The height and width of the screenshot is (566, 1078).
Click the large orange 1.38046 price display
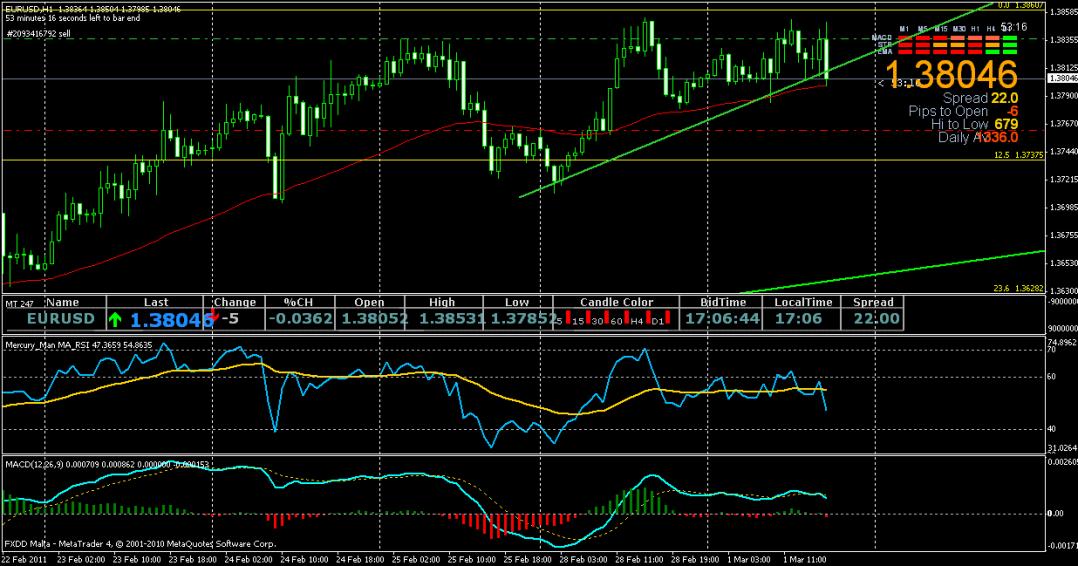pyautogui.click(x=950, y=74)
